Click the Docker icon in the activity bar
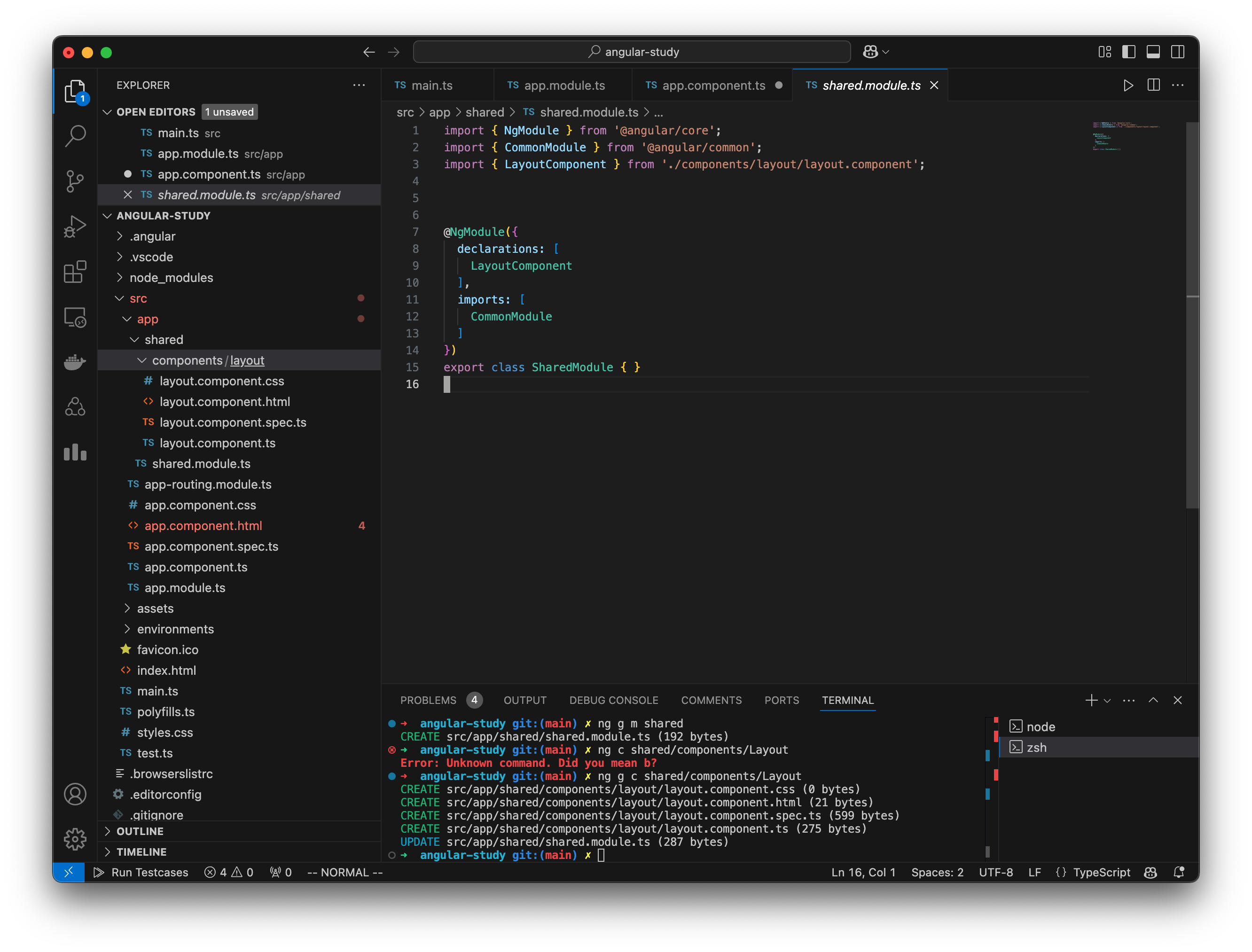 coord(75,362)
